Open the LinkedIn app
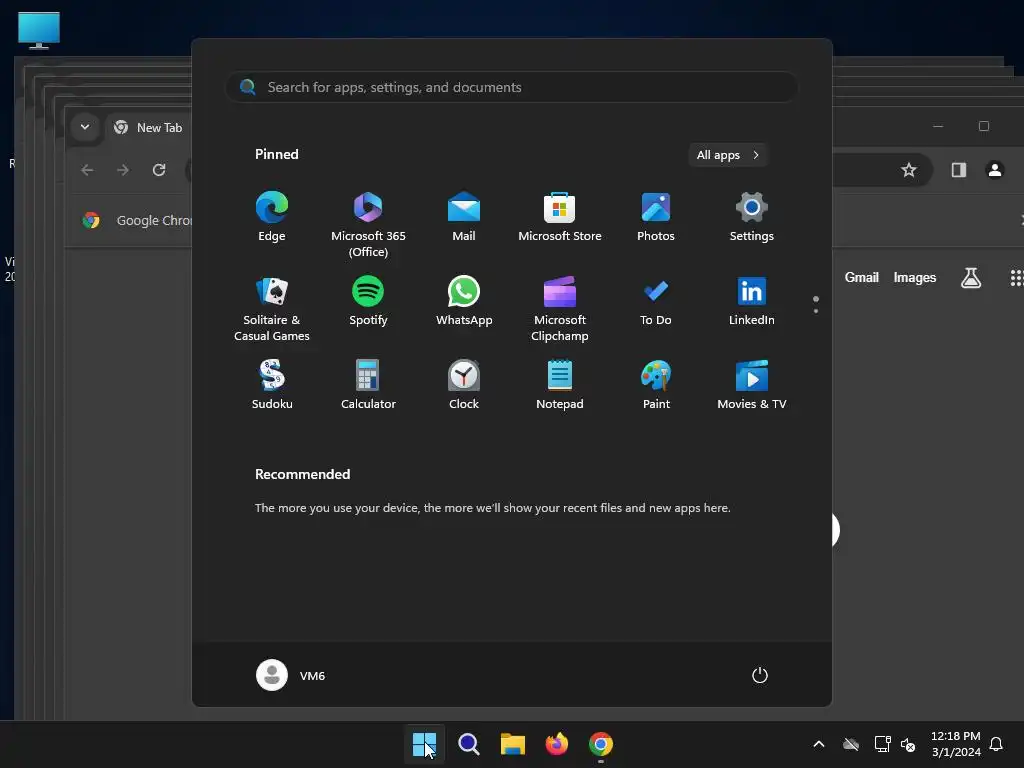This screenshot has height=768, width=1024. pos(752,301)
